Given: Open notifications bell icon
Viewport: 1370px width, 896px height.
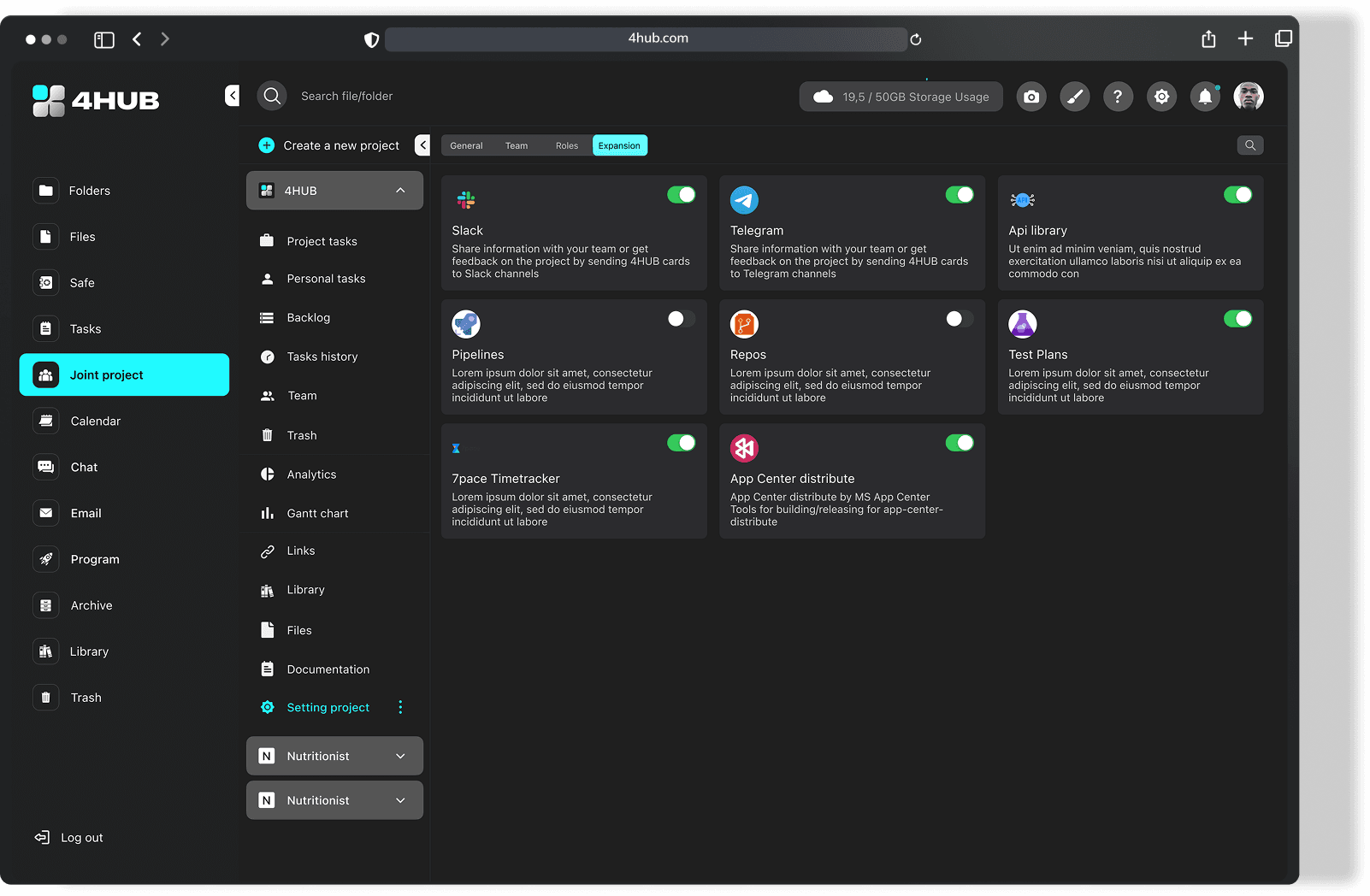Looking at the screenshot, I should (x=1205, y=97).
